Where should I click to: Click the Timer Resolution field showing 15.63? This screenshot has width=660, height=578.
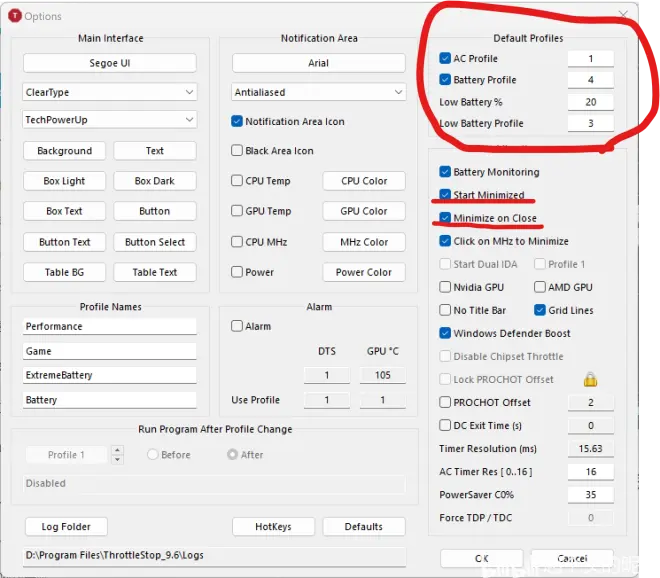[591, 449]
